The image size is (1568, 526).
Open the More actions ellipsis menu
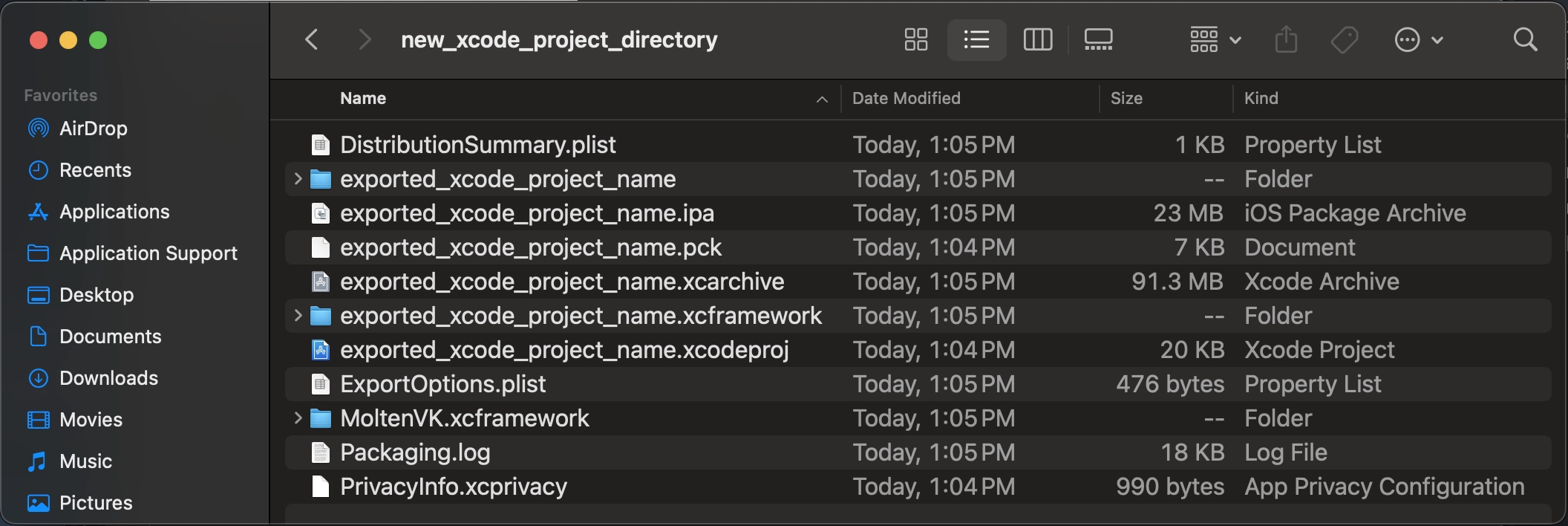coord(1418,39)
